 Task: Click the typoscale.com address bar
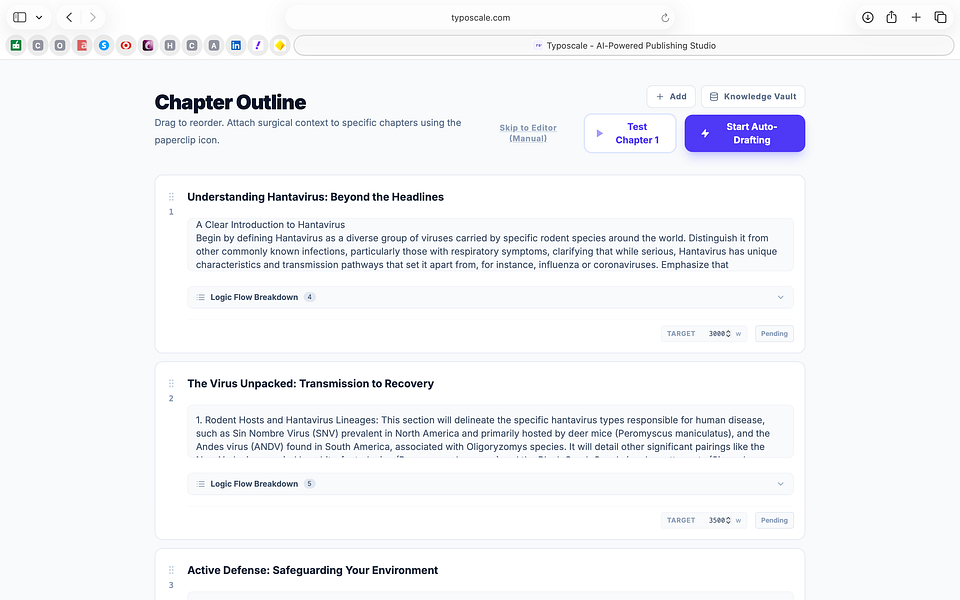pos(480,18)
